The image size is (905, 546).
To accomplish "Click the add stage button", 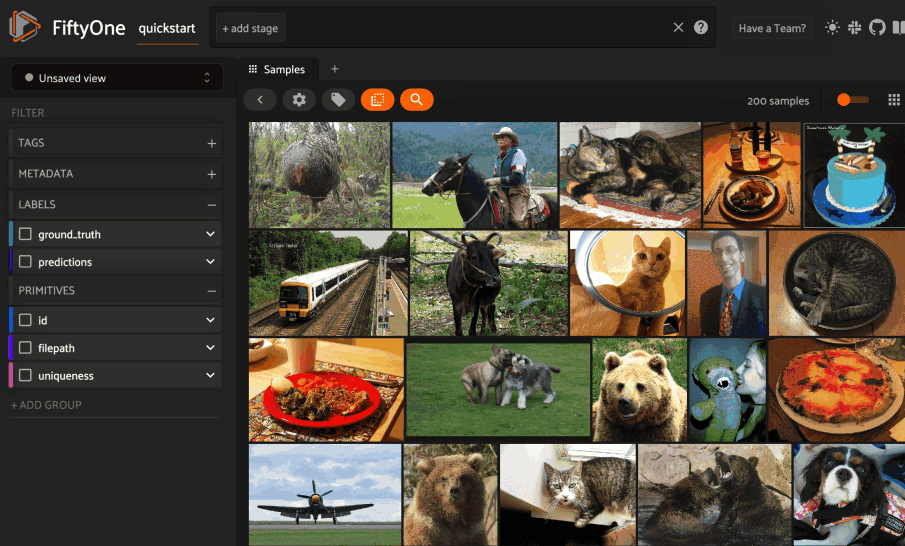I will [x=250, y=28].
